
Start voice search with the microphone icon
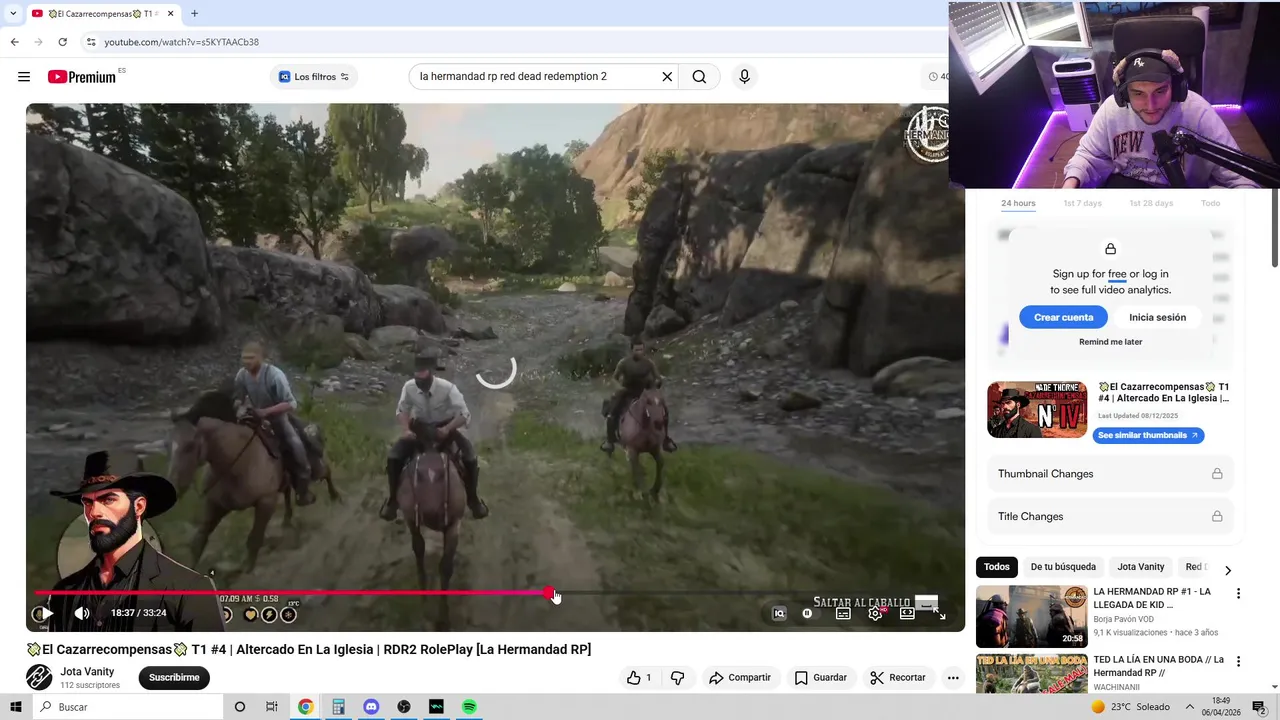pos(744,77)
